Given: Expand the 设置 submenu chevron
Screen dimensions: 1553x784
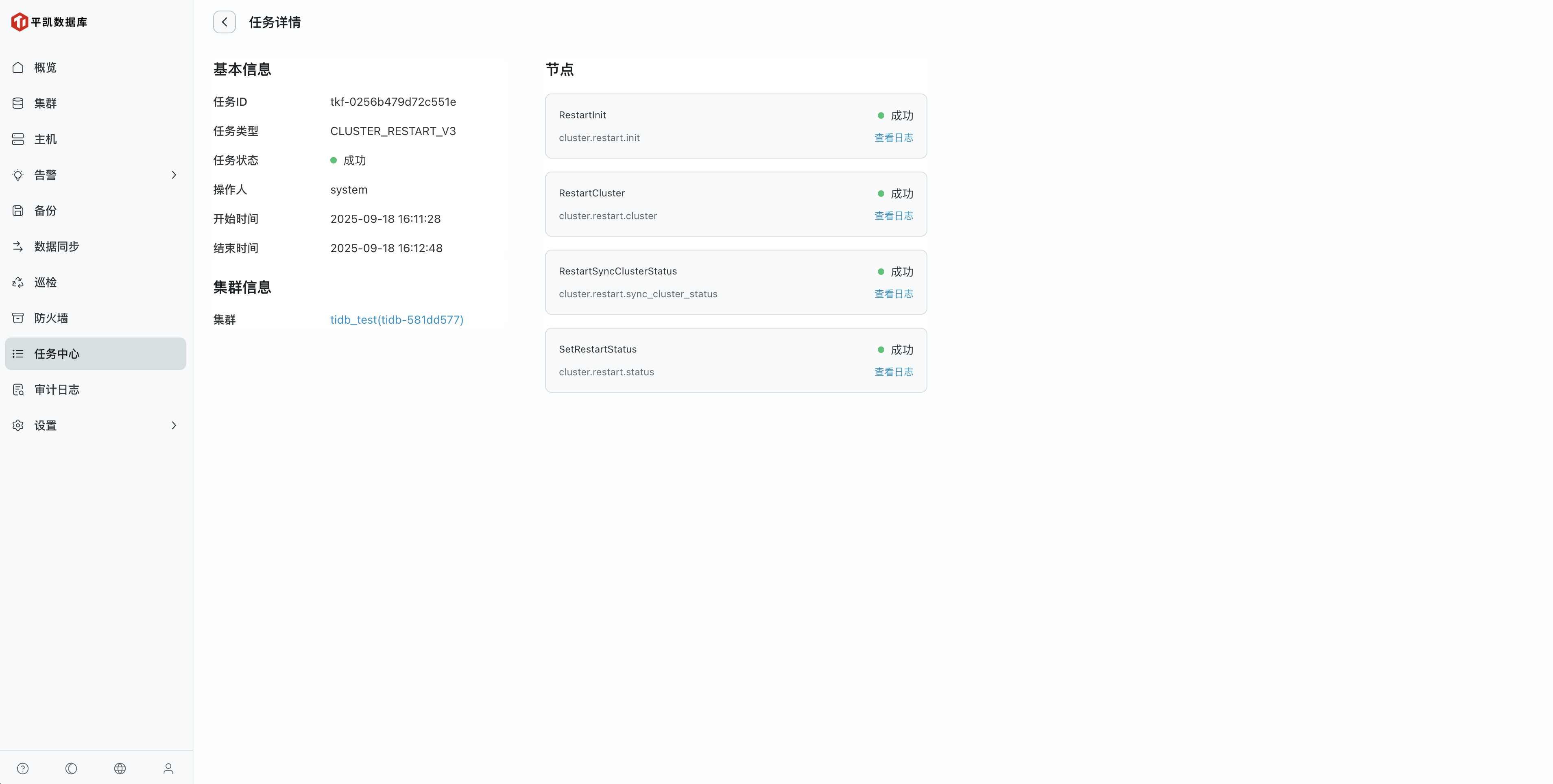Looking at the screenshot, I should point(174,425).
